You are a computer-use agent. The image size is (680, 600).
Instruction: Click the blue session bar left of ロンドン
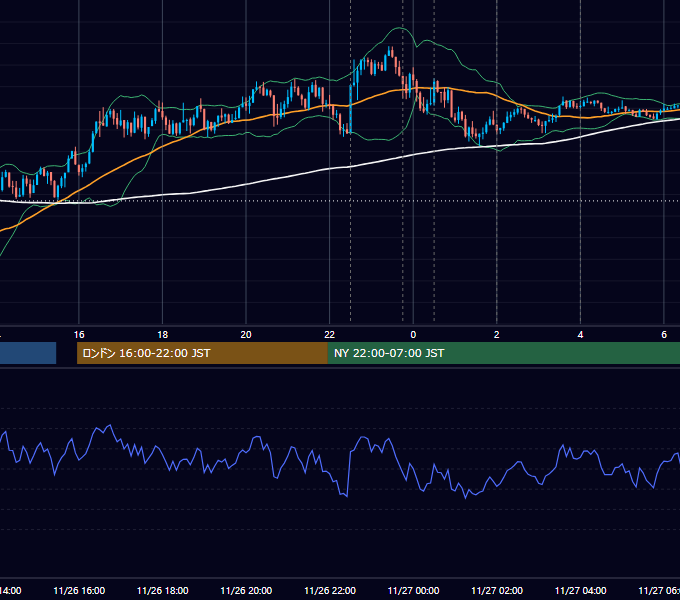[28, 353]
